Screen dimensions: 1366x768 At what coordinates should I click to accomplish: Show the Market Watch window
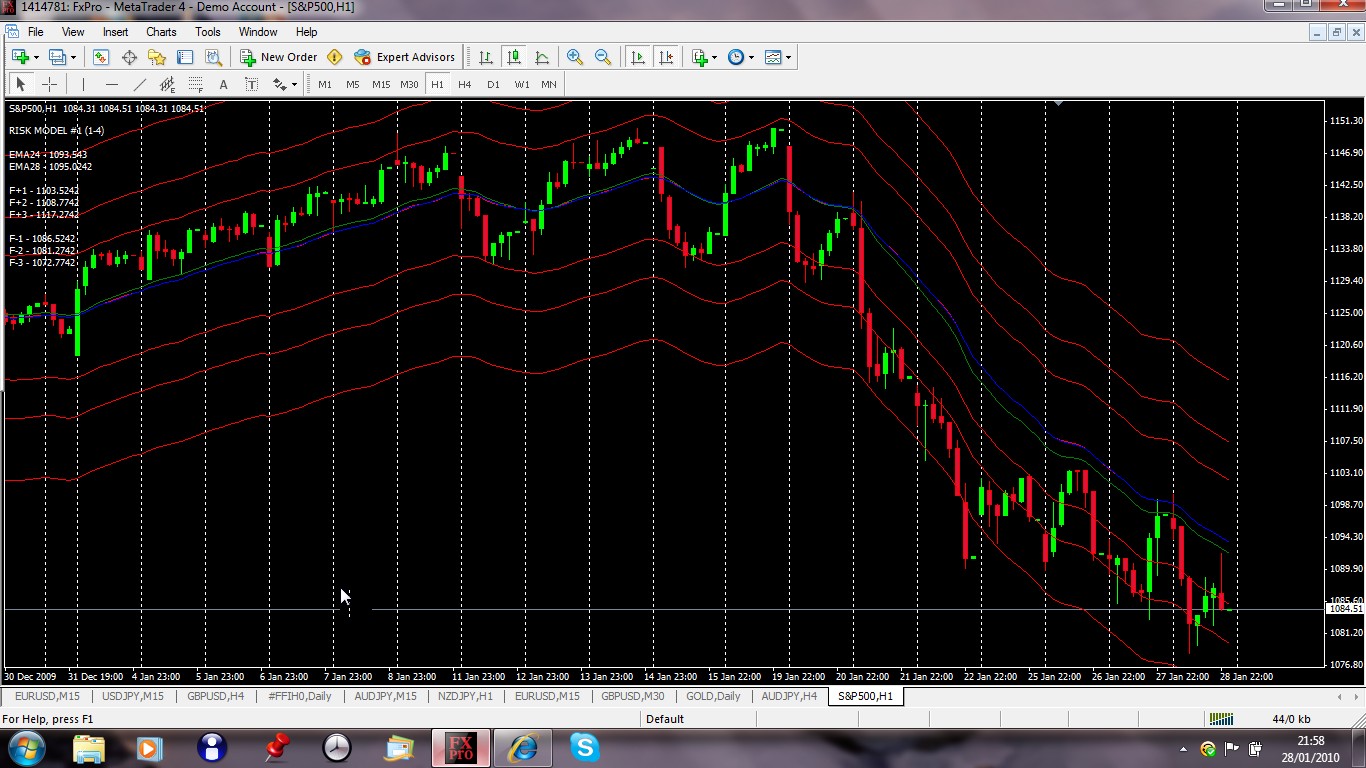click(x=101, y=57)
